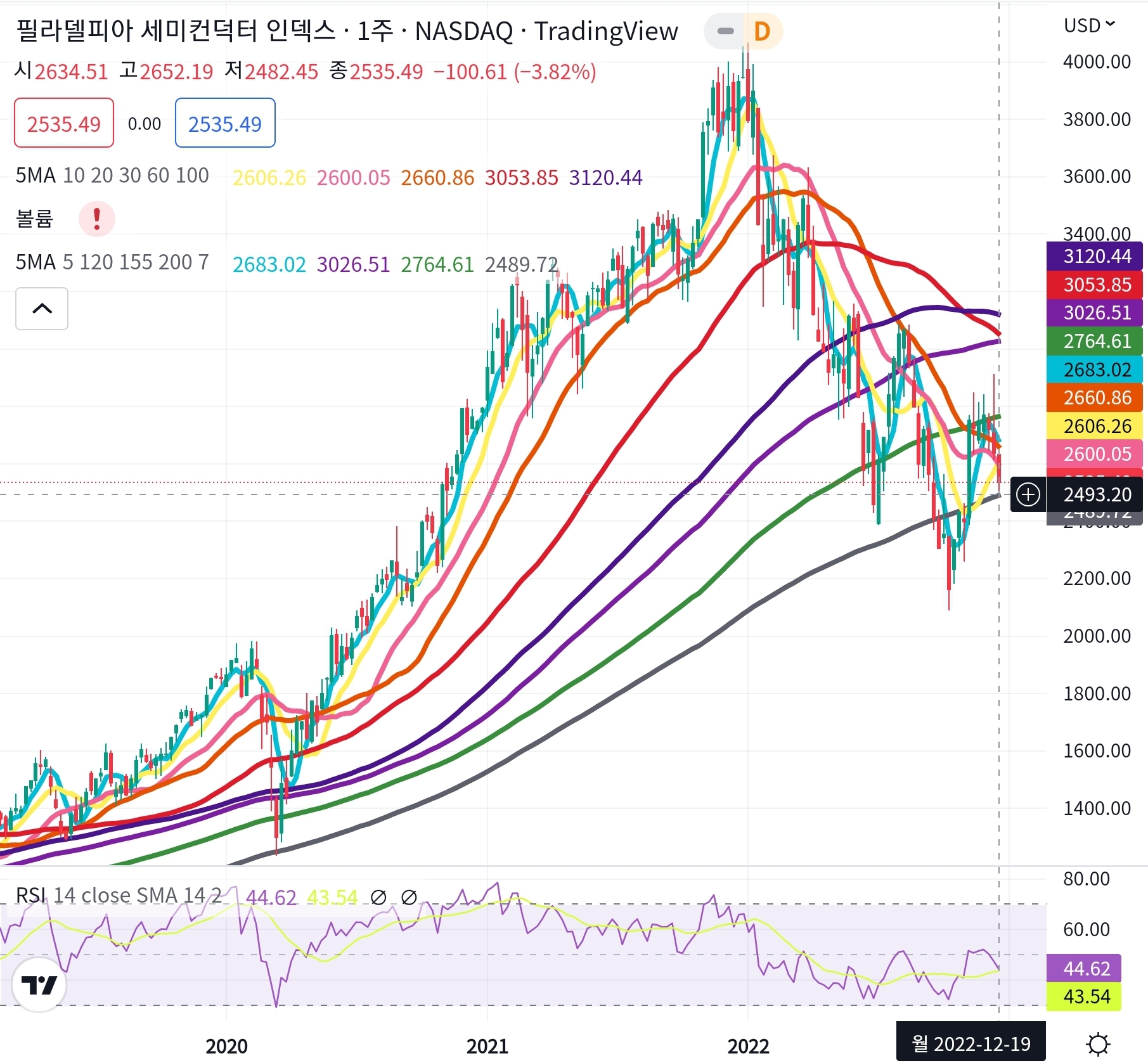Click the 2022 year marker on time axis
This screenshot has width=1148, height=1063.
tap(748, 1046)
